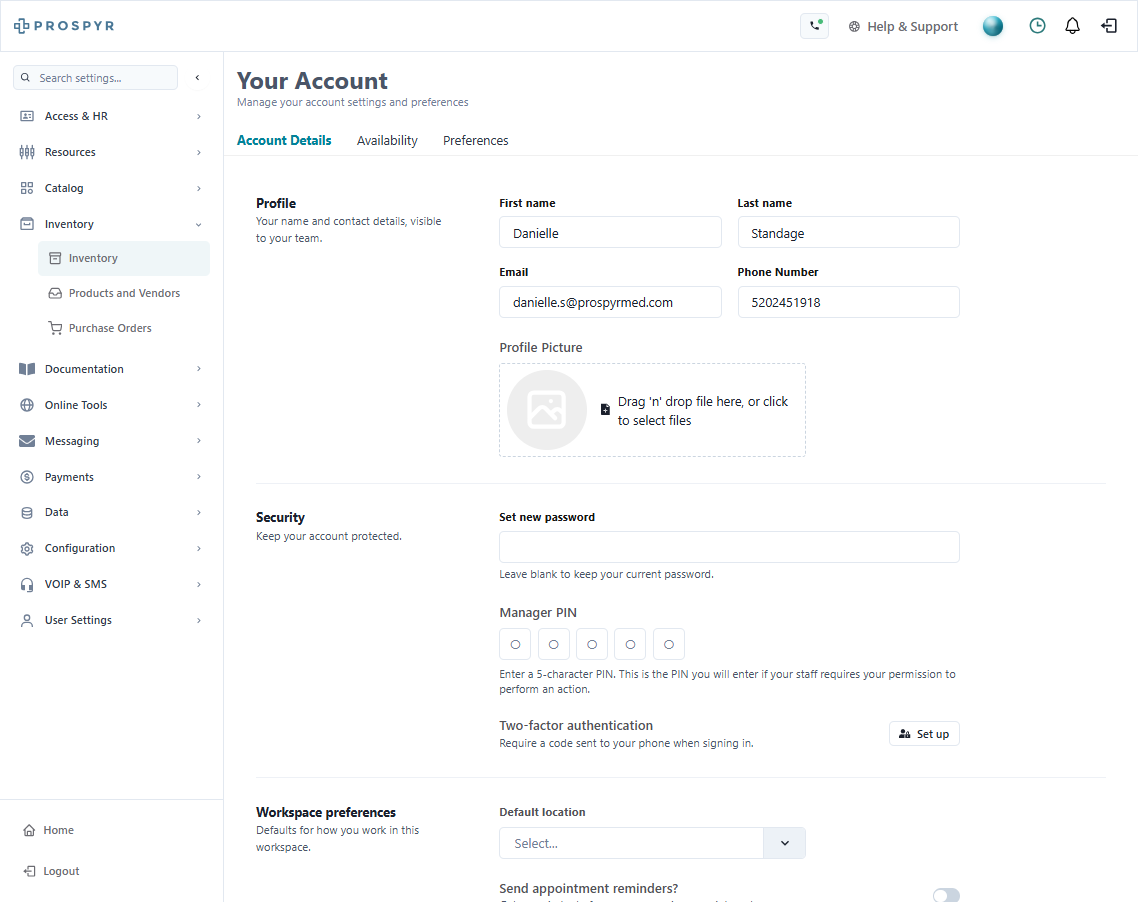The height and width of the screenshot is (902, 1138).
Task: Click the Last name input field
Action: coord(848,233)
